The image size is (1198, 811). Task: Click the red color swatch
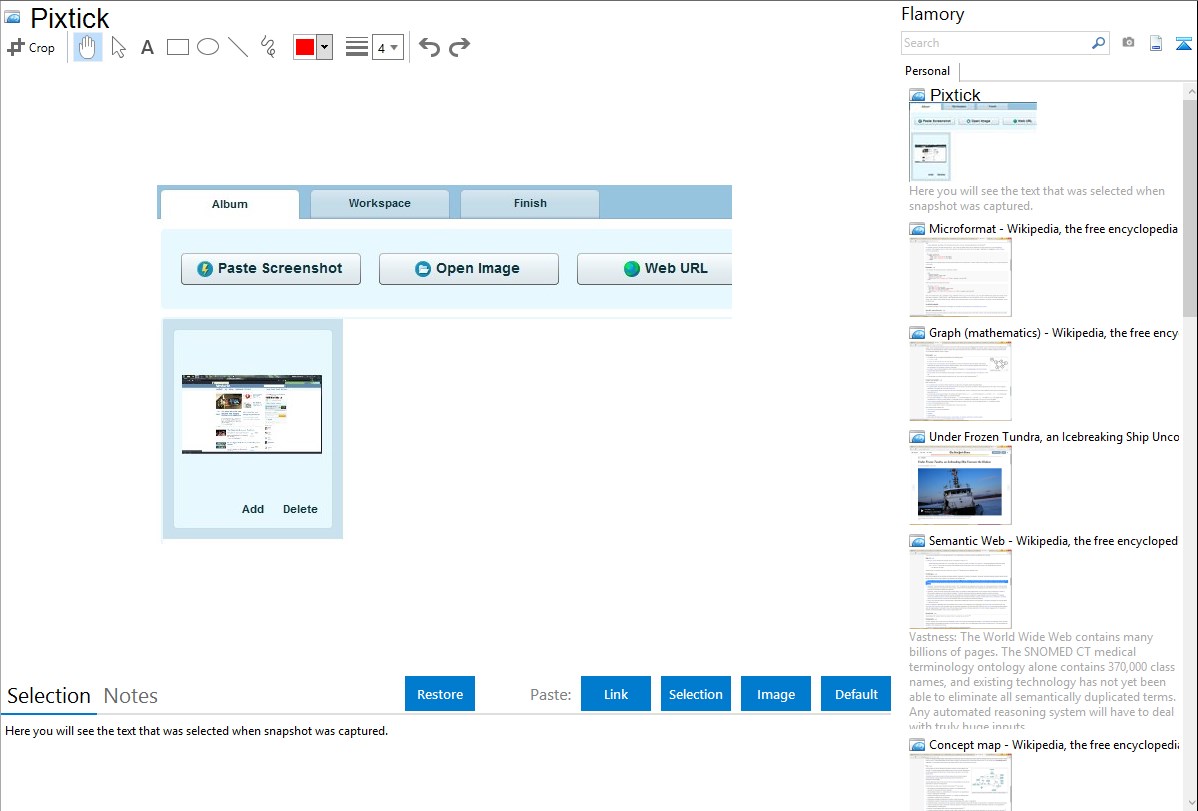click(x=305, y=47)
